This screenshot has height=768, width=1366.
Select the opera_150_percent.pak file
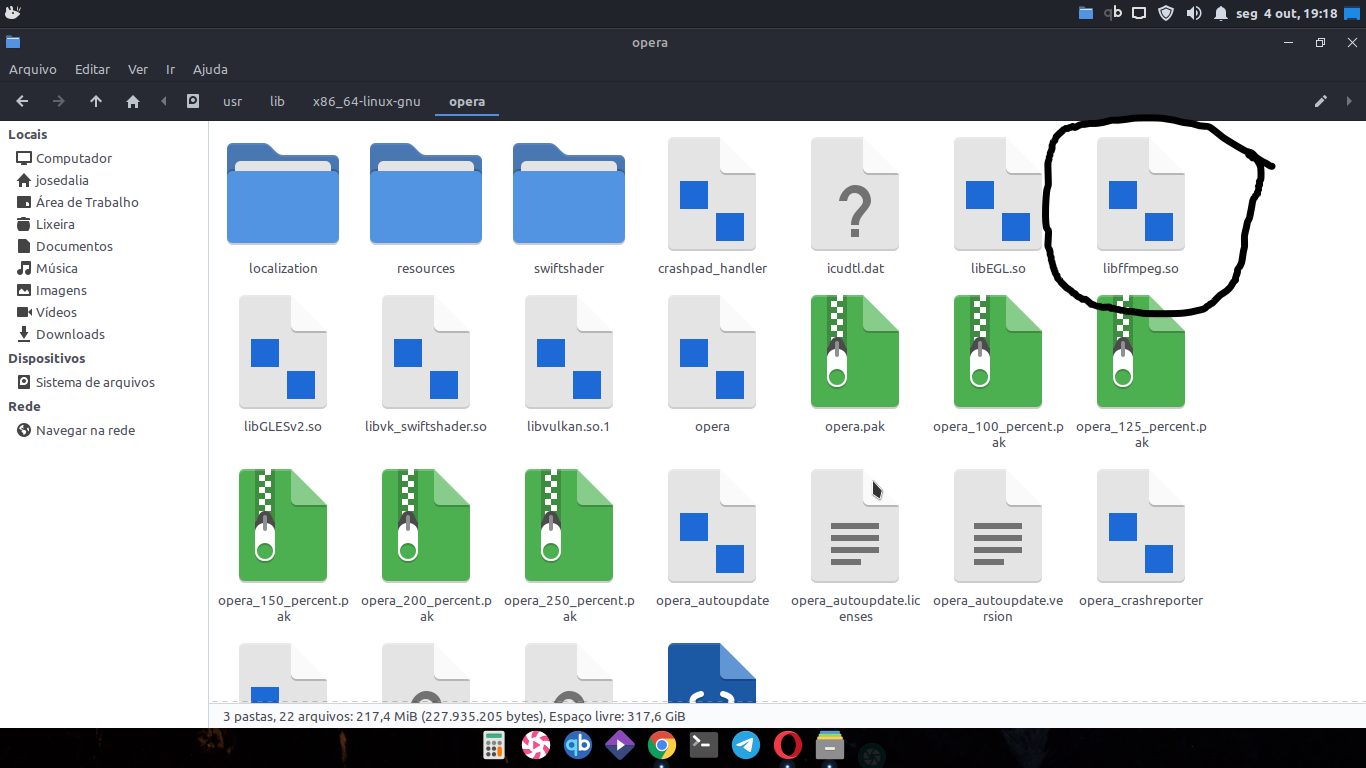click(283, 526)
